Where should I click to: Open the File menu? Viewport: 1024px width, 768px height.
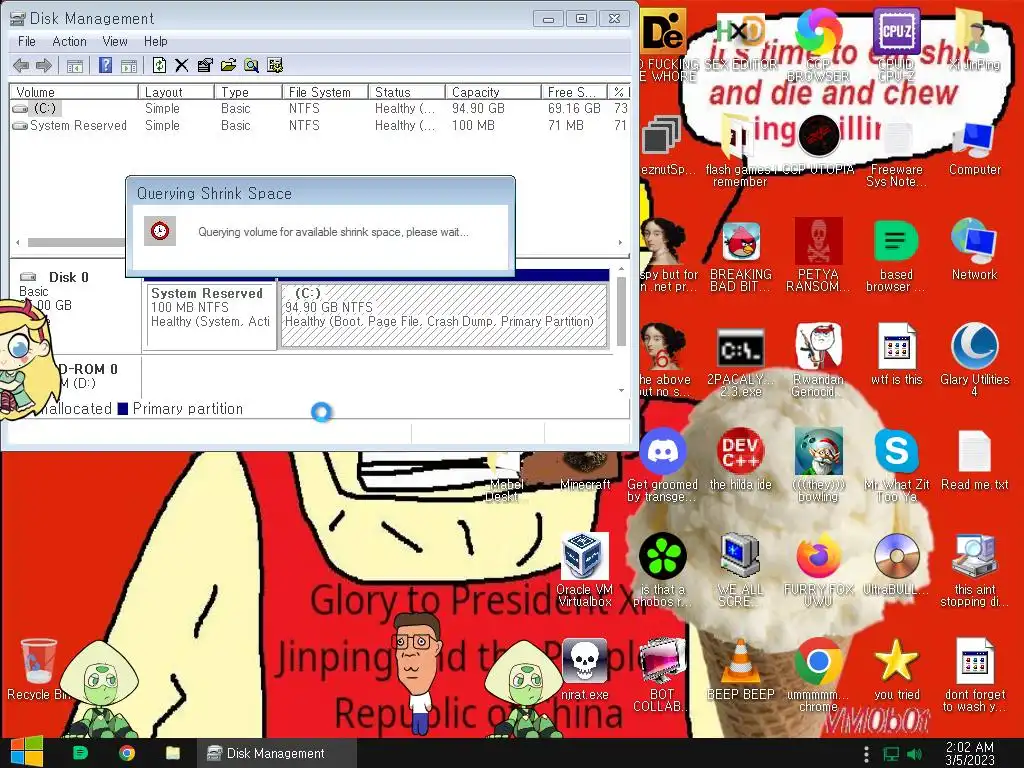[x=27, y=41]
